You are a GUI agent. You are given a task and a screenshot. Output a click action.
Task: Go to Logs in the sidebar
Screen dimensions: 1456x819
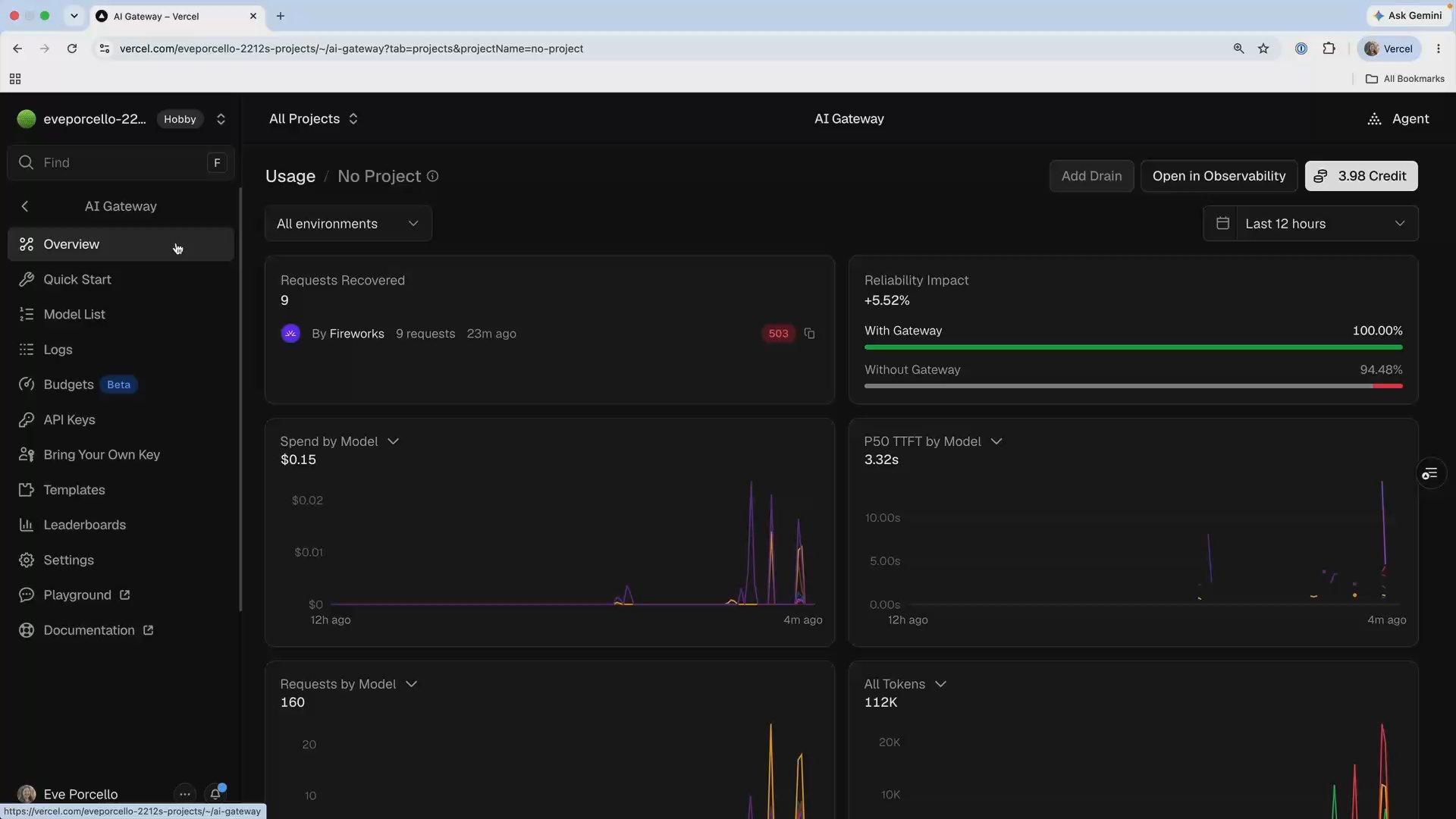121,350
